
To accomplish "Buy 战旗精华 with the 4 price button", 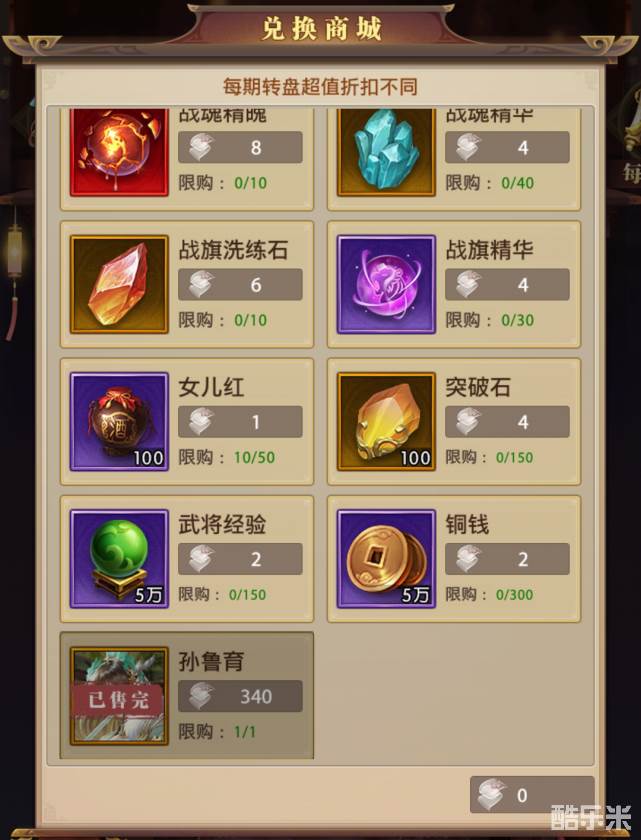I will (x=507, y=284).
